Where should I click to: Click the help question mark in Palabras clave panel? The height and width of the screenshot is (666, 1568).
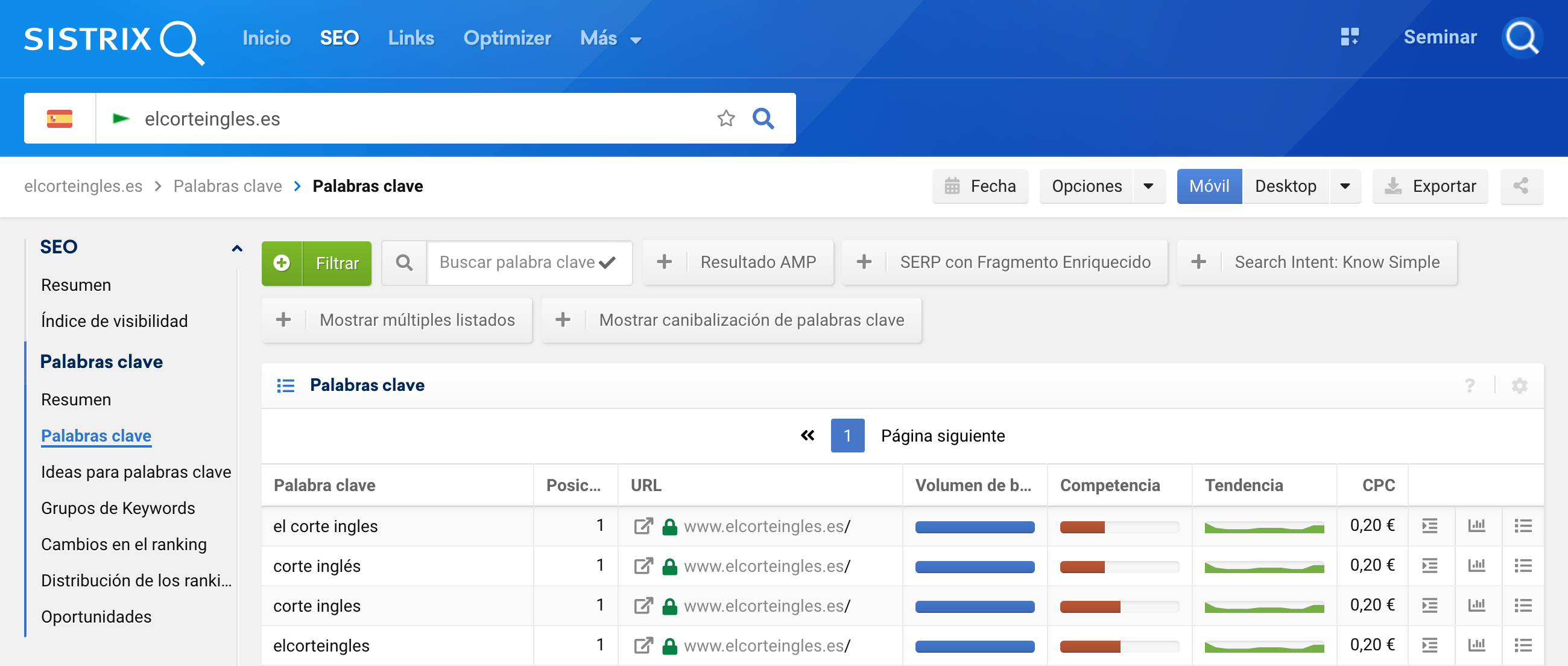click(x=1469, y=385)
